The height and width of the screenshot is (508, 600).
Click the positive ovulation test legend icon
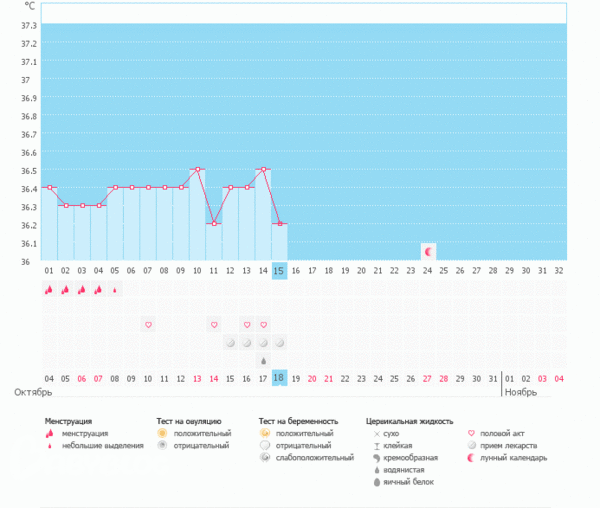point(164,433)
